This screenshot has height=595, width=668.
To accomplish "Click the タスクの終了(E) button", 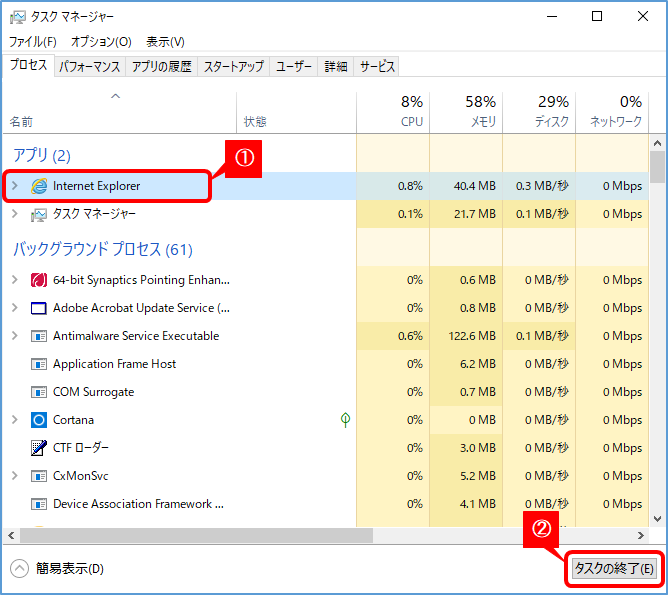I will click(x=614, y=569).
